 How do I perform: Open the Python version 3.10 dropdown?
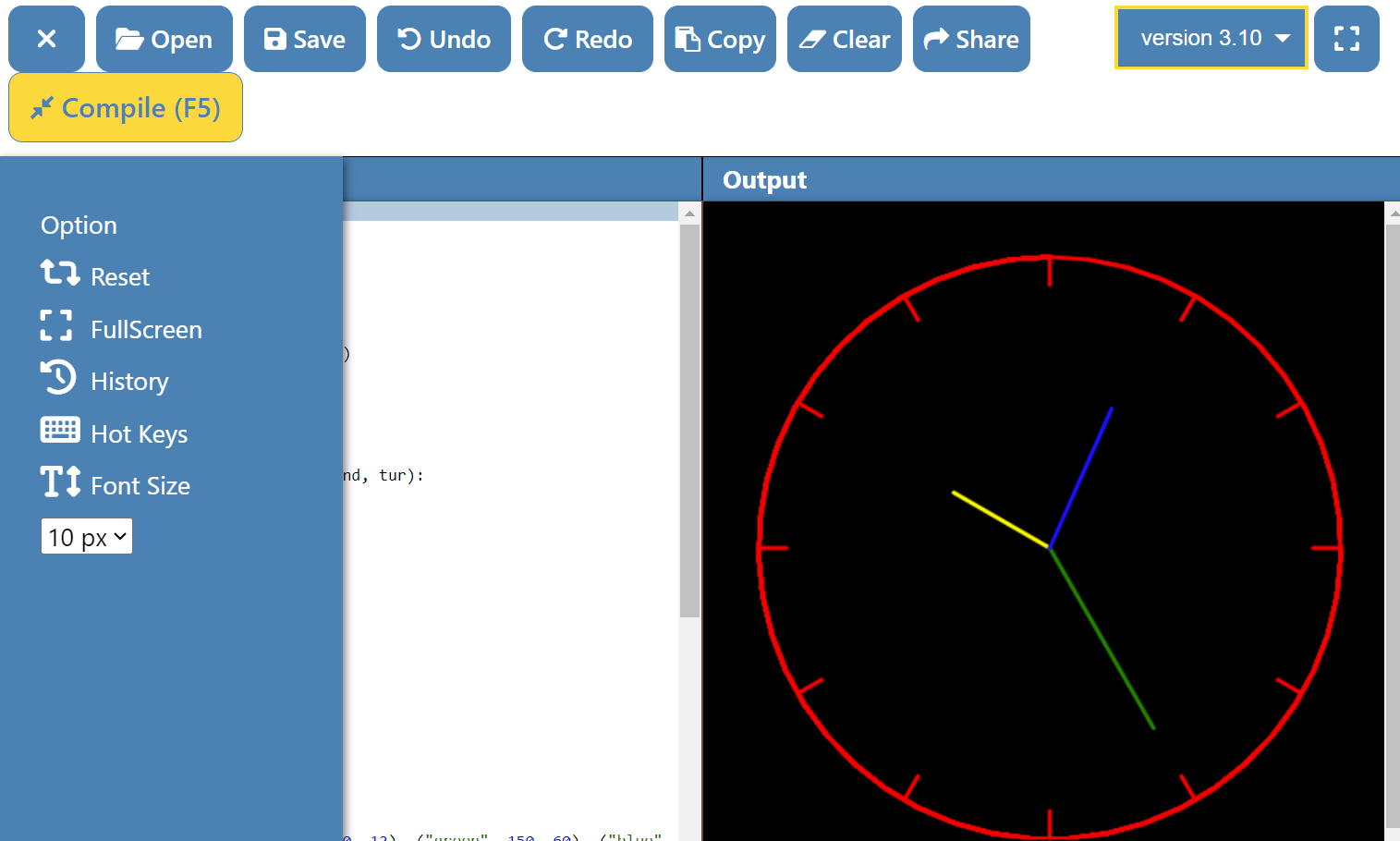click(1211, 38)
